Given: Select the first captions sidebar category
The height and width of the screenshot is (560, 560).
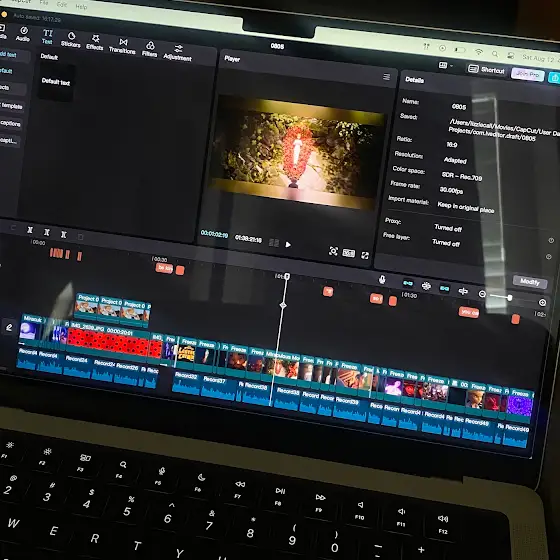Looking at the screenshot, I should pyautogui.click(x=11, y=123).
